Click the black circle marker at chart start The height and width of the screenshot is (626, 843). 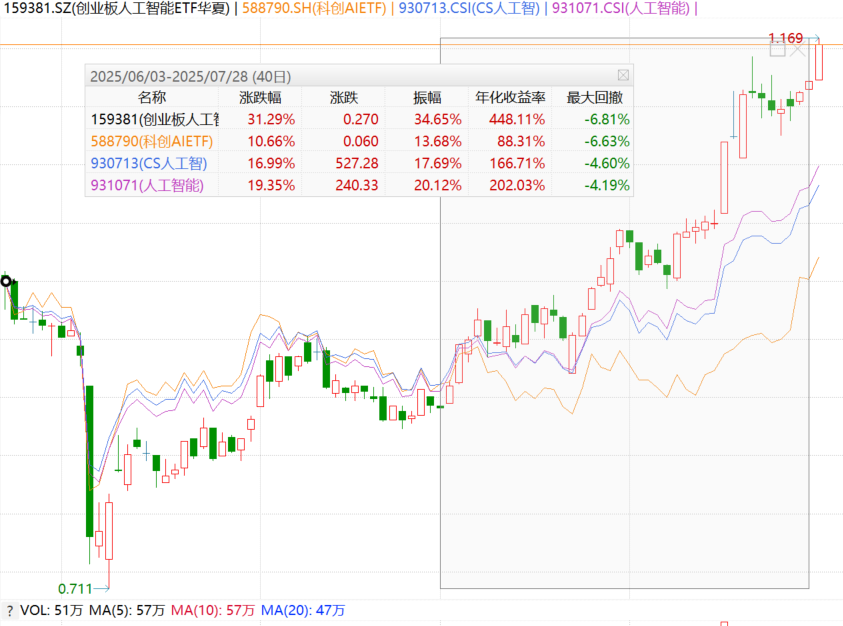[x=6, y=281]
